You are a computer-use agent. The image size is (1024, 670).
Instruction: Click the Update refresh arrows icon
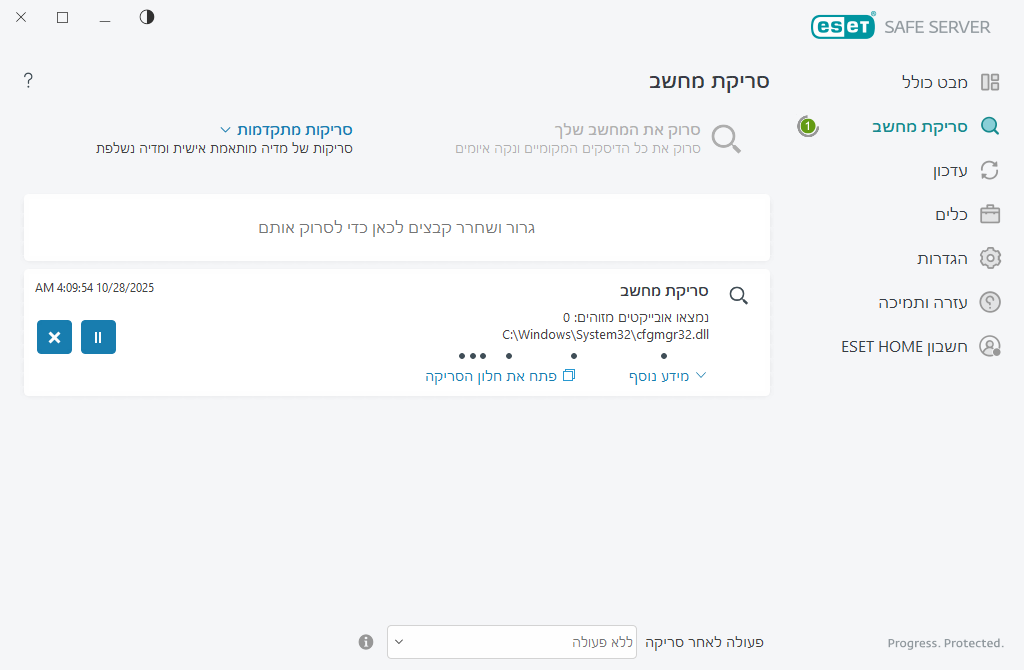[990, 170]
